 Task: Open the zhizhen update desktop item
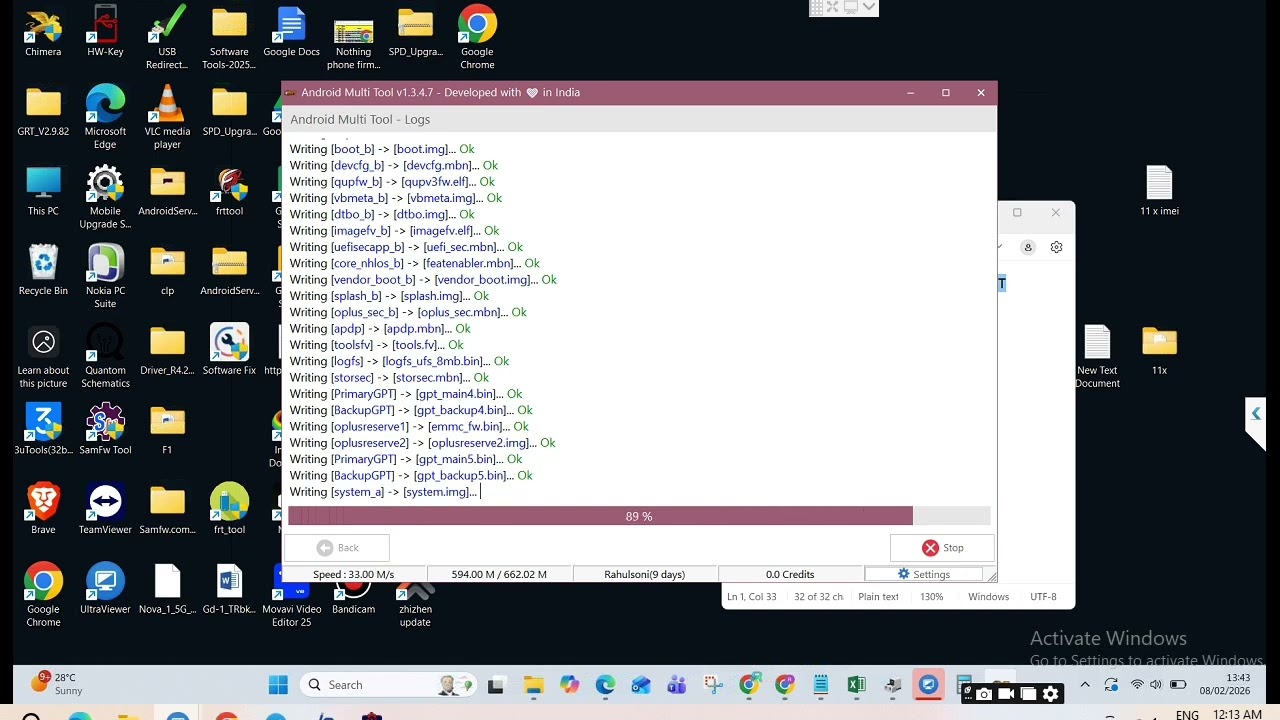point(415,603)
